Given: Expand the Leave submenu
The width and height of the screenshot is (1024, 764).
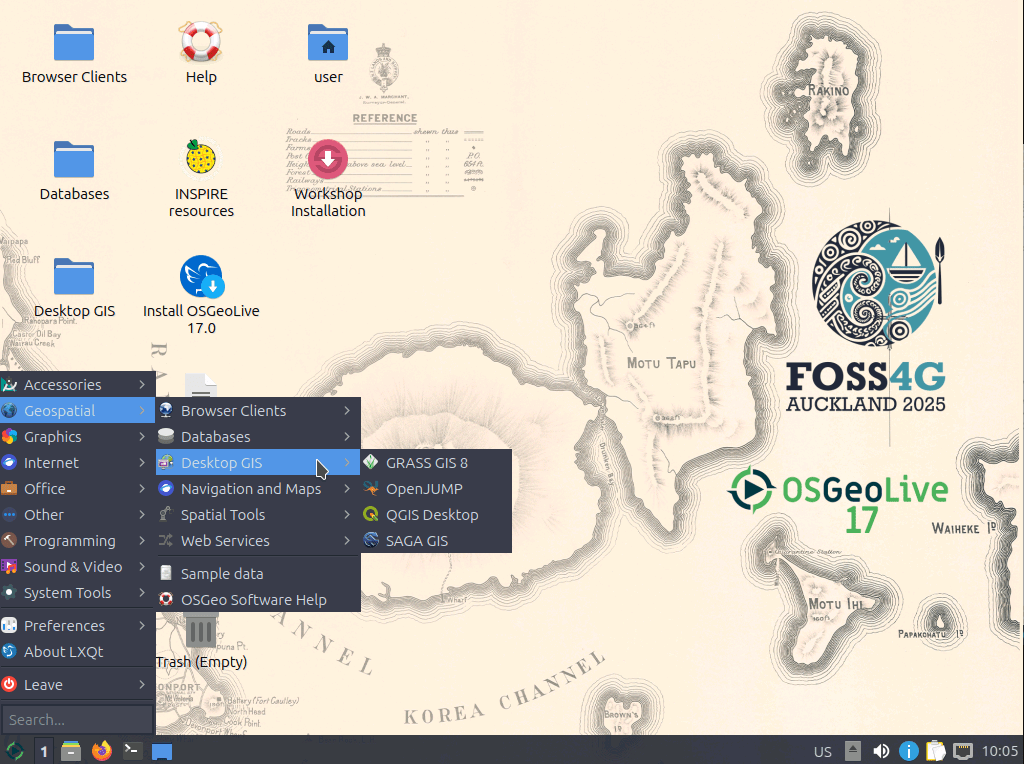Looking at the screenshot, I should (77, 685).
